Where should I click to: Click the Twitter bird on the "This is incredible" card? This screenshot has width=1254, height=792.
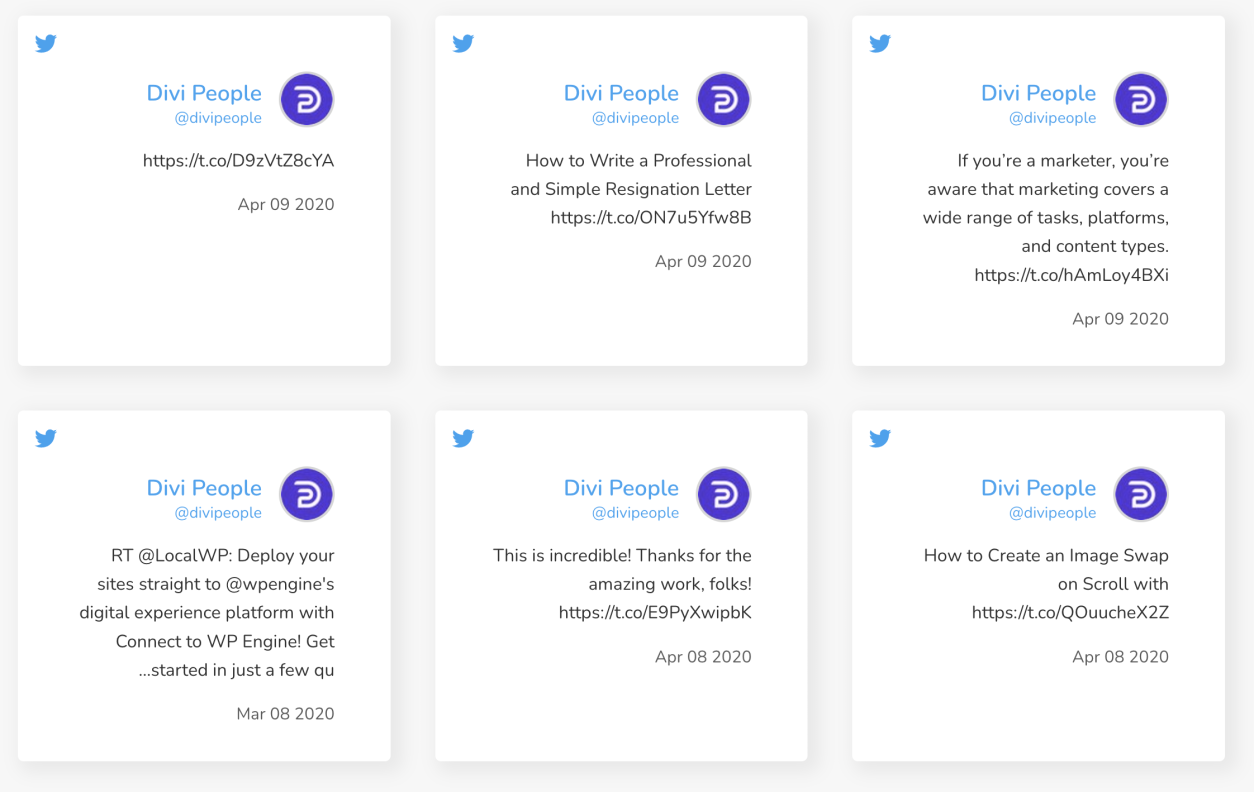coord(463,439)
